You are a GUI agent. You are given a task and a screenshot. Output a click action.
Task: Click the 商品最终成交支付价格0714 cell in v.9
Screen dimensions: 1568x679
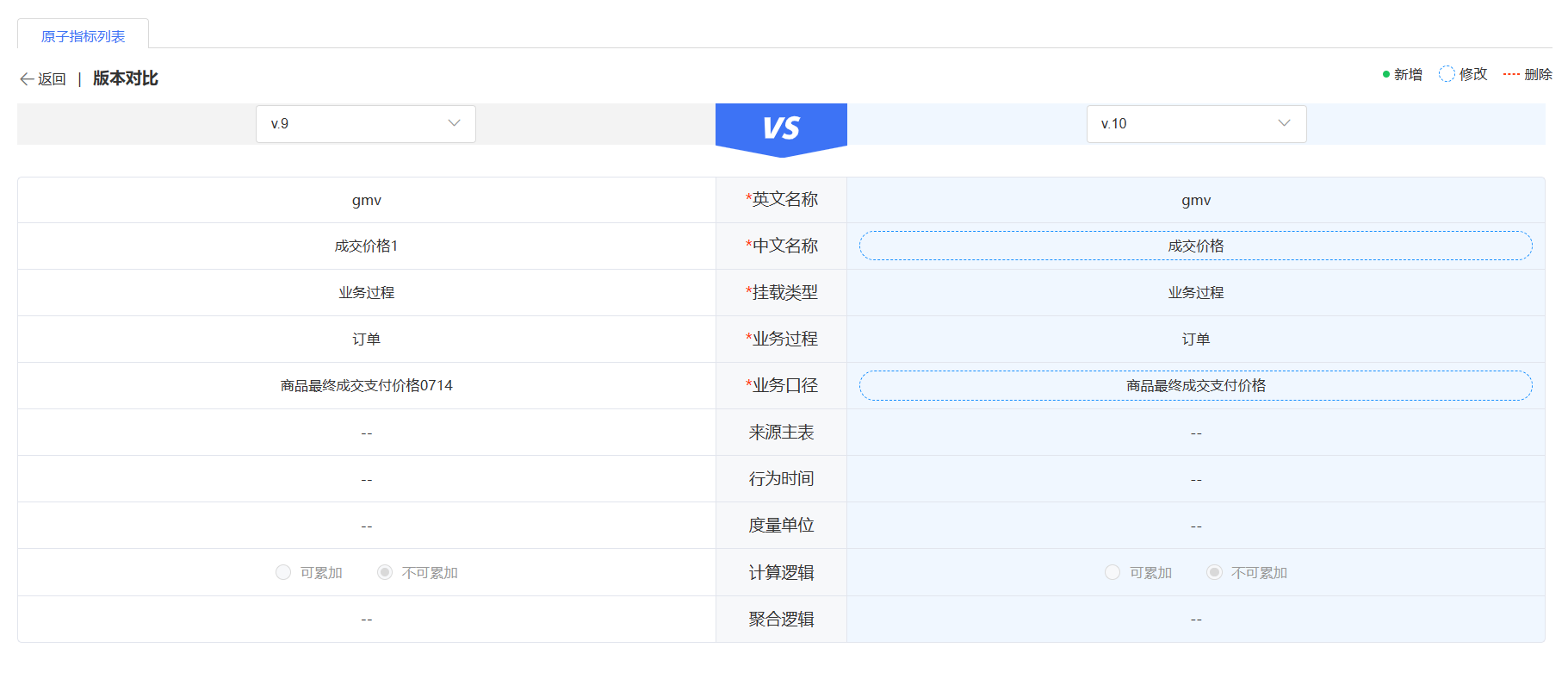pos(367,386)
